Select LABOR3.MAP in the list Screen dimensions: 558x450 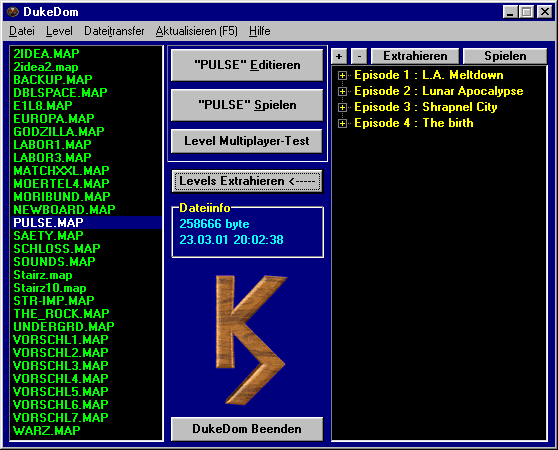coord(86,158)
